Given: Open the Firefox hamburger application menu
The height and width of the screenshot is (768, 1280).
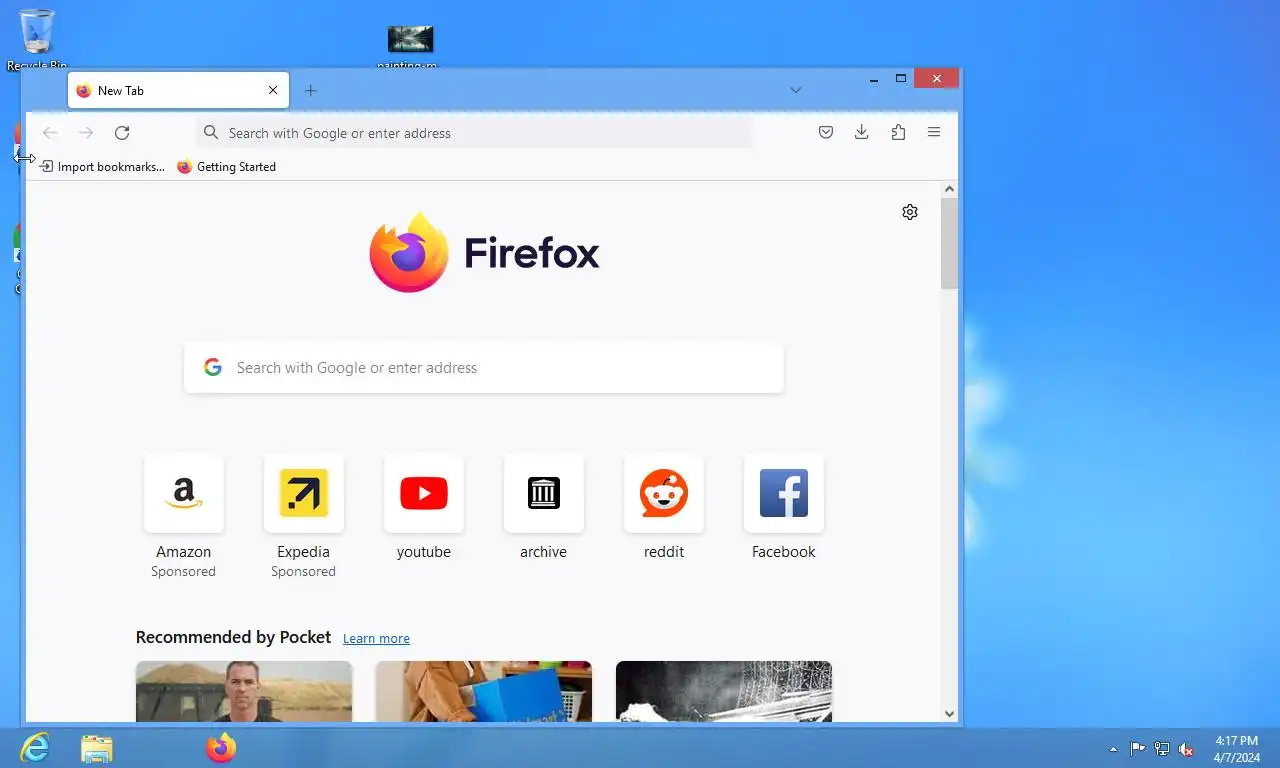Looking at the screenshot, I should (x=934, y=132).
